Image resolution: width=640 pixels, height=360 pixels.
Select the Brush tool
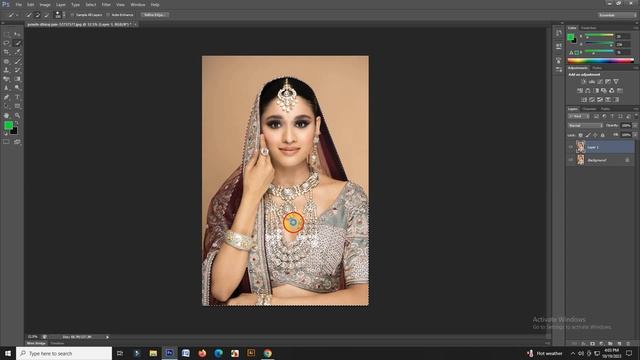point(17,61)
